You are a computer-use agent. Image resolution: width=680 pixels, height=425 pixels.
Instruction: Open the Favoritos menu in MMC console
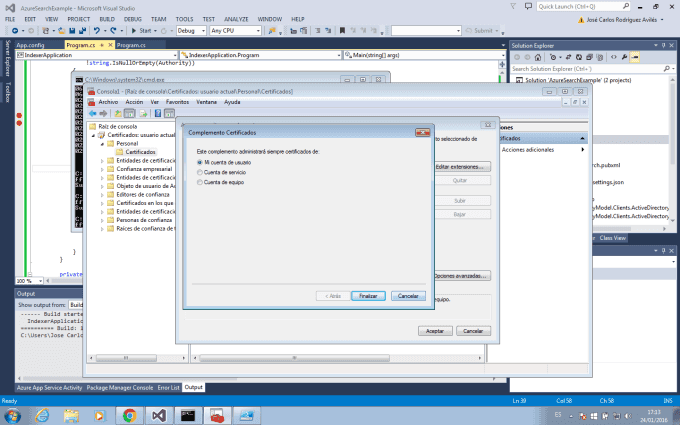tap(177, 102)
